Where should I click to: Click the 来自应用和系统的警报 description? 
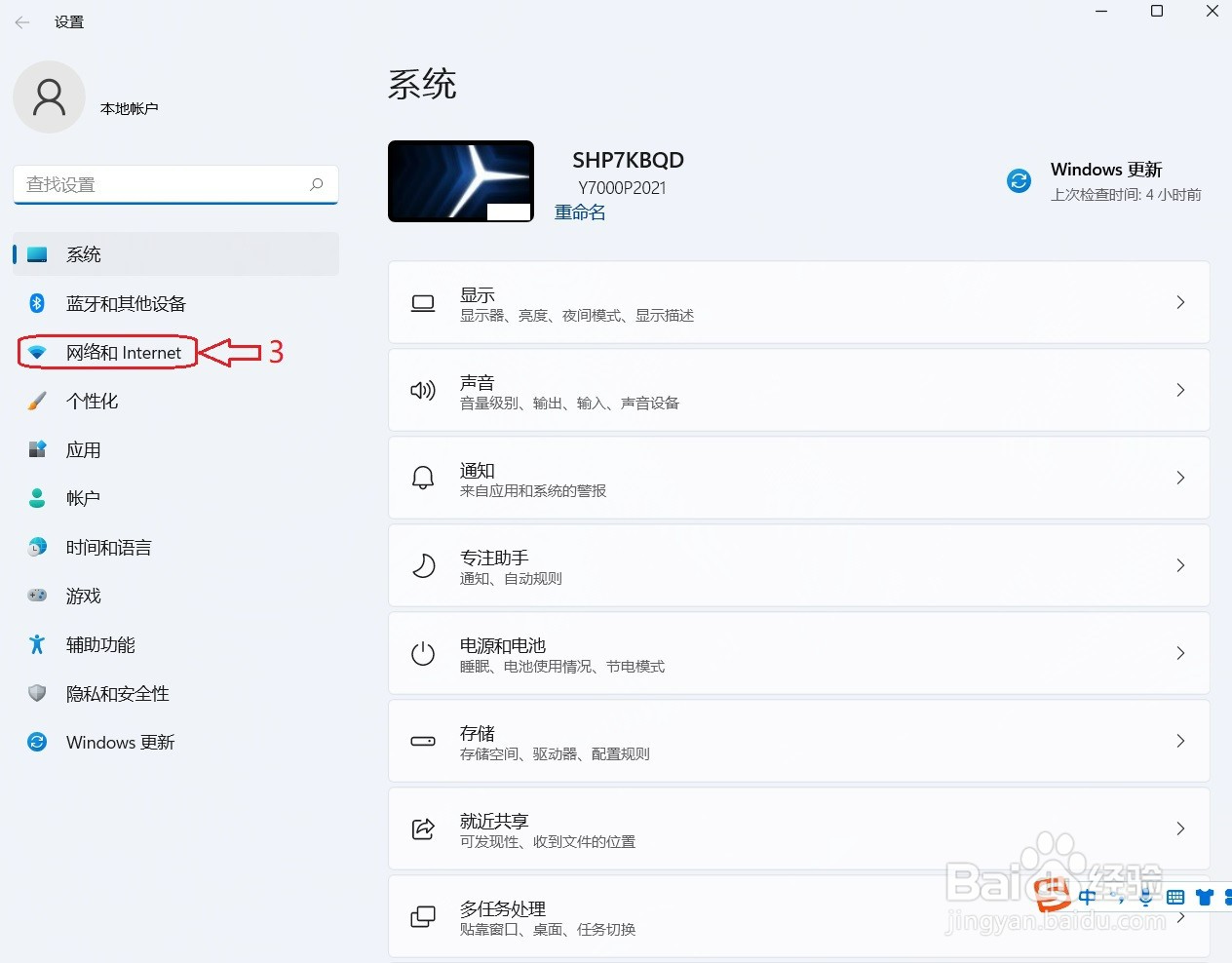point(533,491)
